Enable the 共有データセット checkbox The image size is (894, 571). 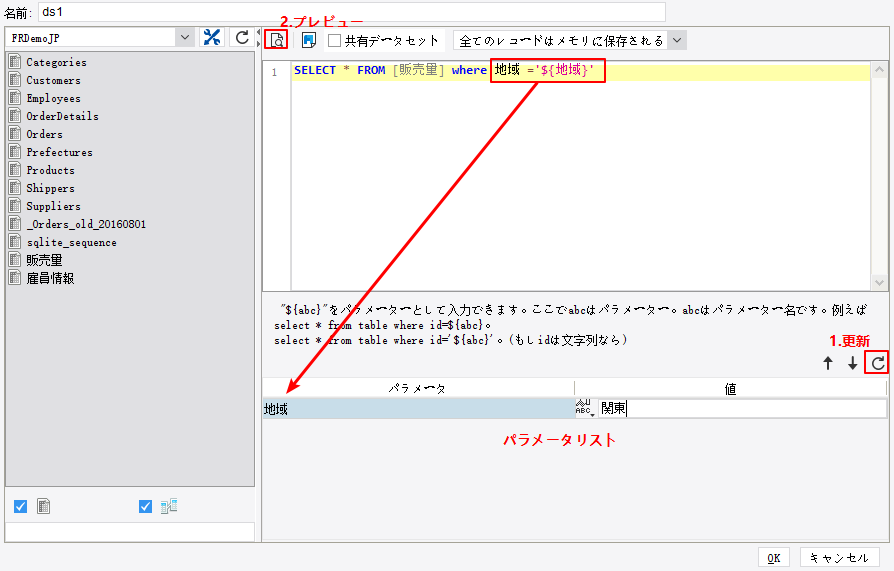coord(335,41)
